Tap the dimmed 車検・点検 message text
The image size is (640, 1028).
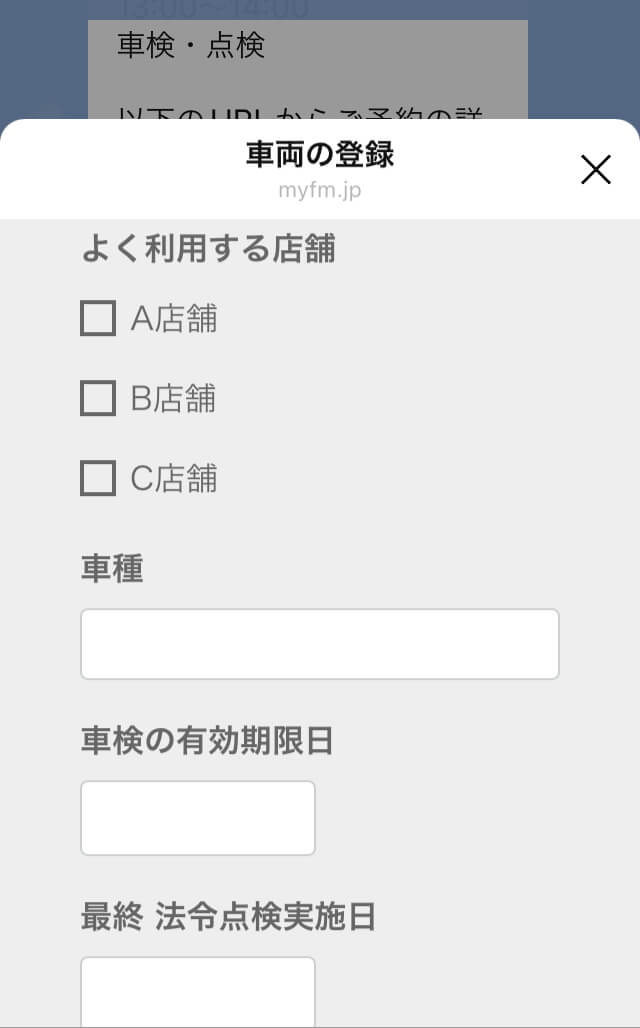(191, 46)
